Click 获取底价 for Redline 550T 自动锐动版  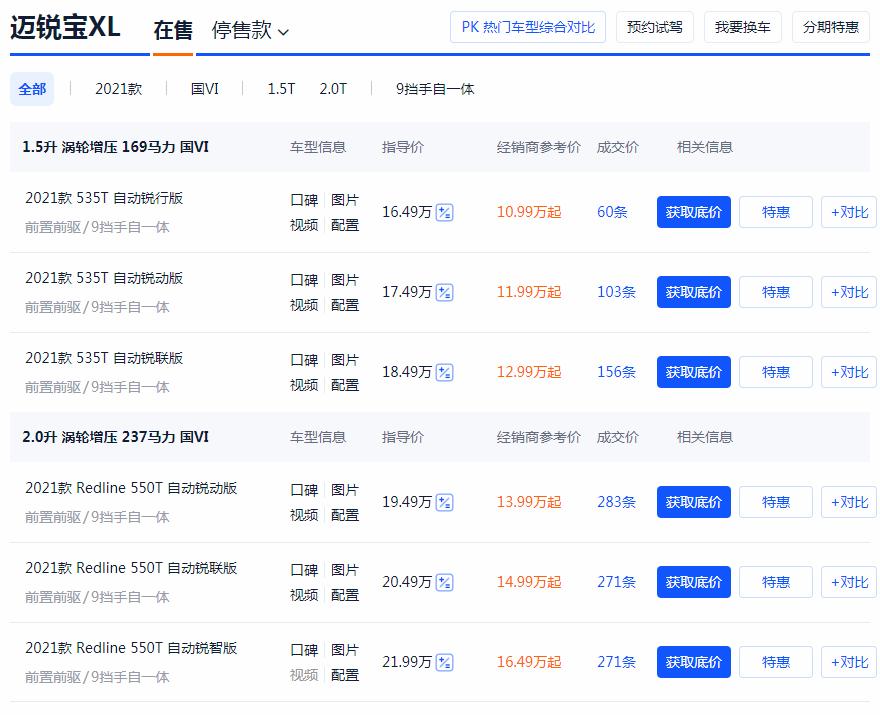coord(693,502)
